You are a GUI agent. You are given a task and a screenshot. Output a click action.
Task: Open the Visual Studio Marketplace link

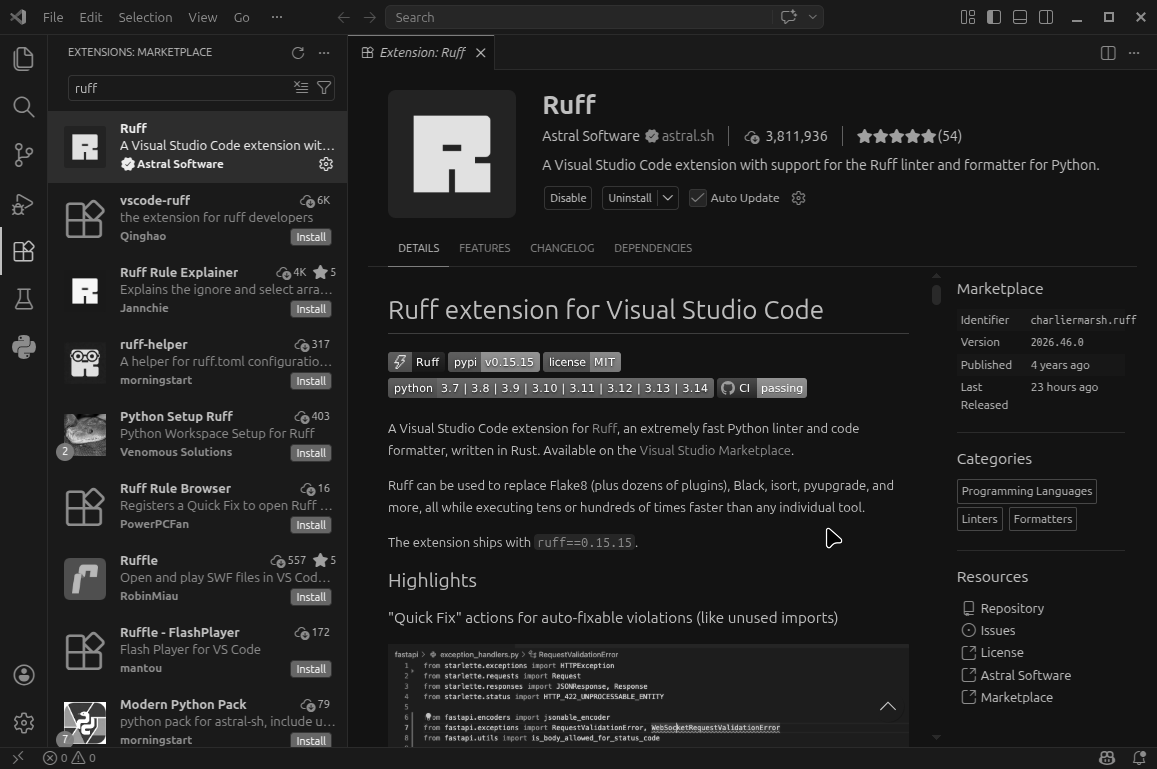714,450
